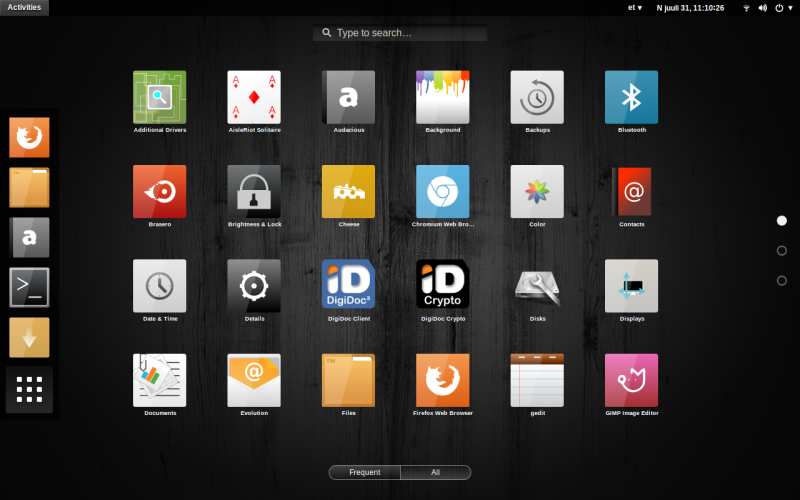Launch Firefox Web Browser from grid
800x500 pixels.
tap(443, 381)
